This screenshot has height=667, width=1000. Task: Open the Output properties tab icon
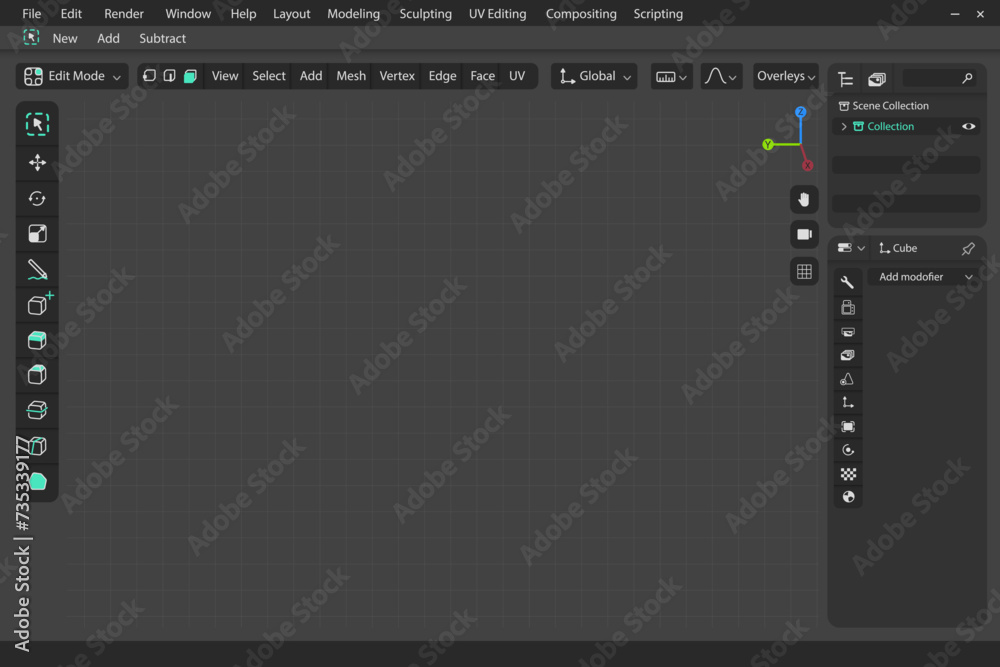click(x=848, y=332)
